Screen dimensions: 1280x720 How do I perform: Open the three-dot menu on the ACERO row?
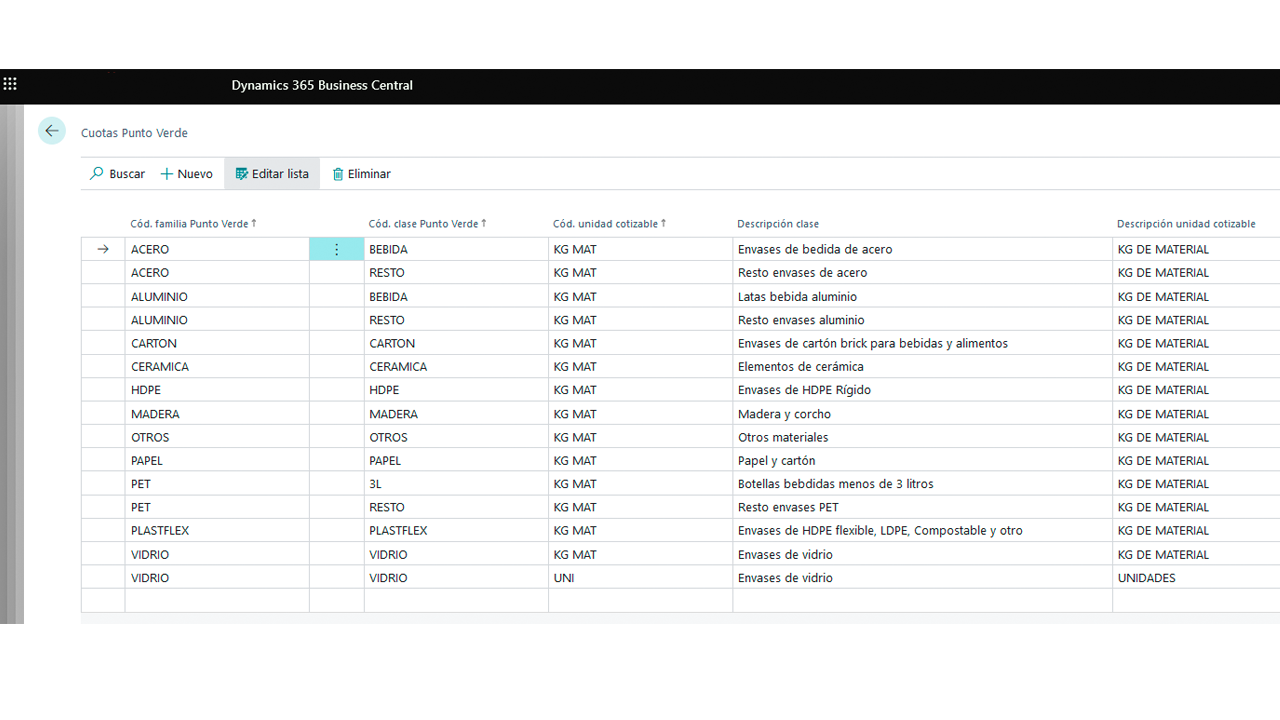tap(337, 249)
